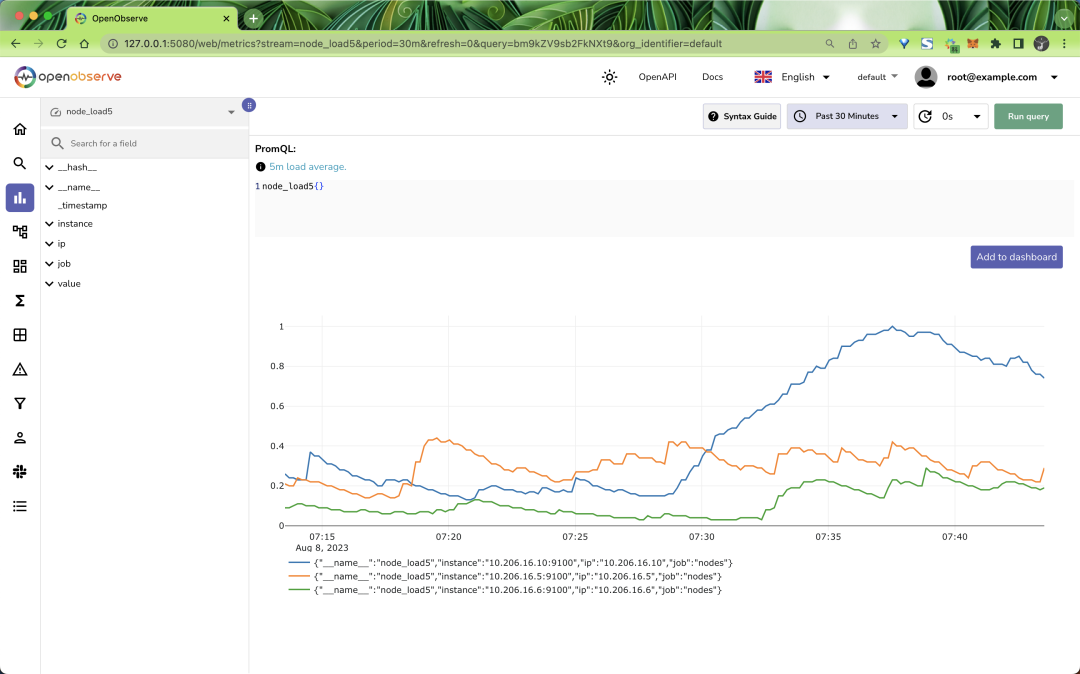Viewport: 1080px width, 674px height.
Task: Open Alerts via the warning triangle icon
Action: tap(19, 369)
